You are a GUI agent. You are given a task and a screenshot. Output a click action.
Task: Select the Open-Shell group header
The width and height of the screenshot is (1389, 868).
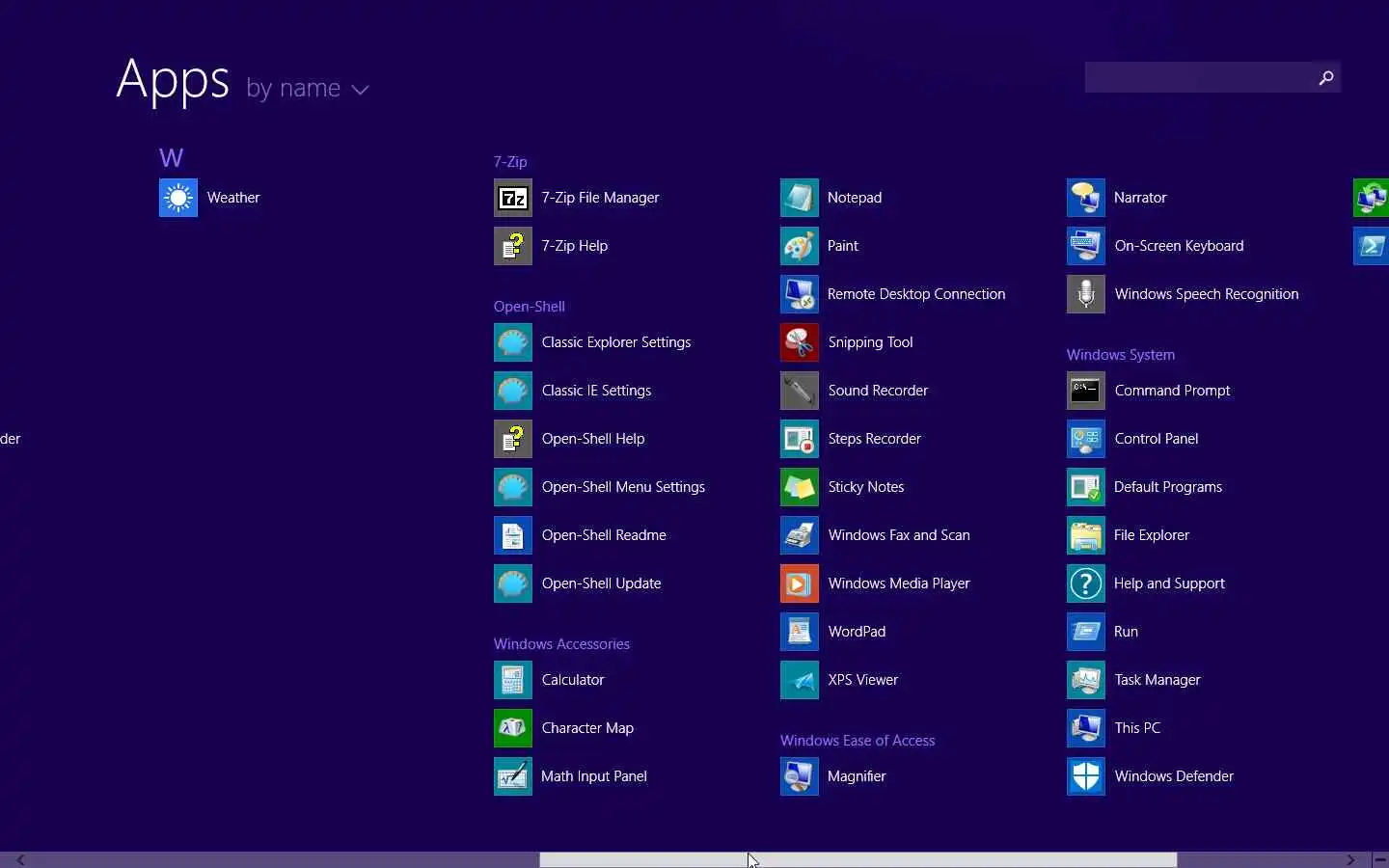(x=530, y=307)
